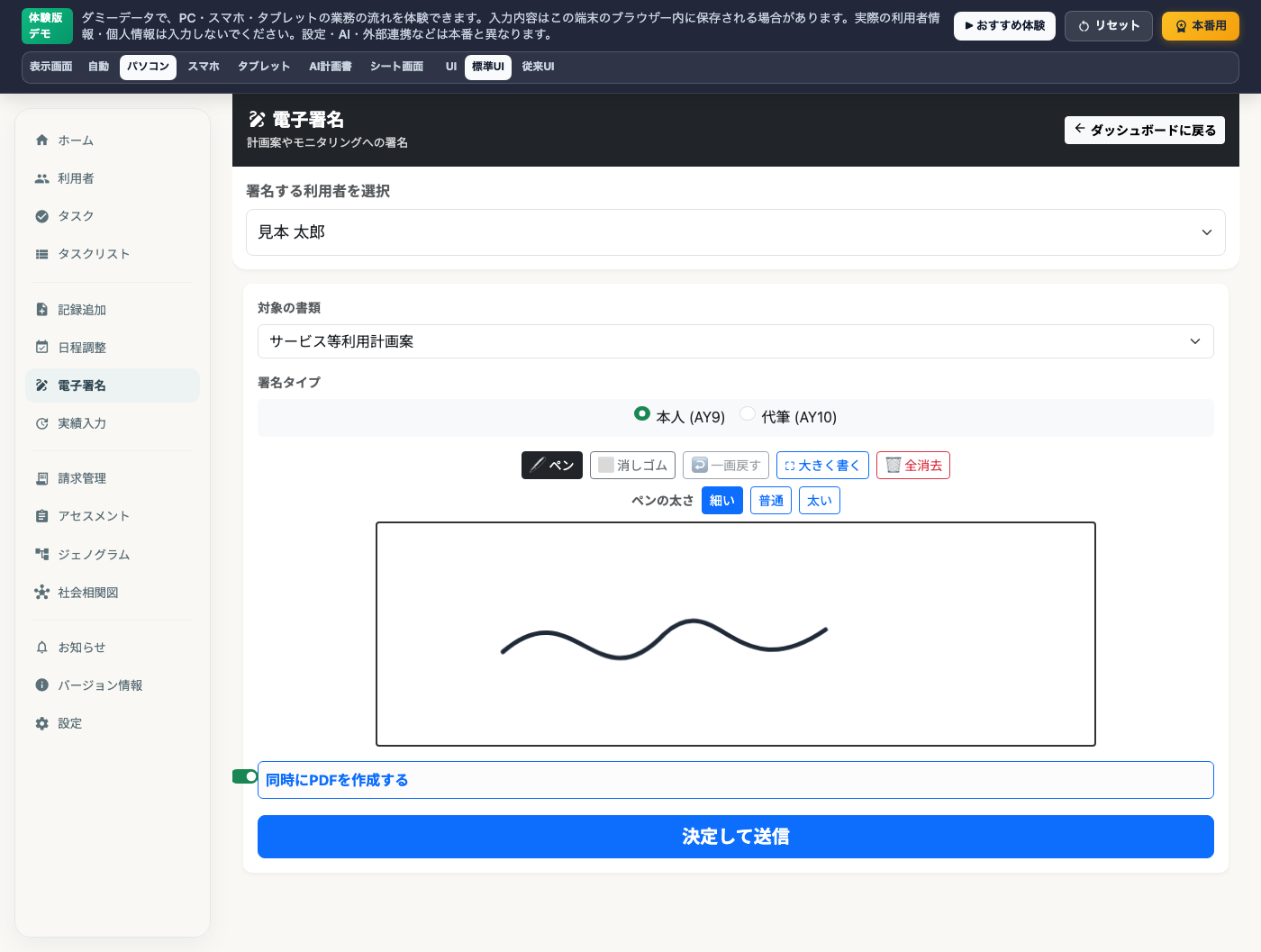The image size is (1261, 952).
Task: Click the バージョン情報 info icon
Action: coord(41,685)
